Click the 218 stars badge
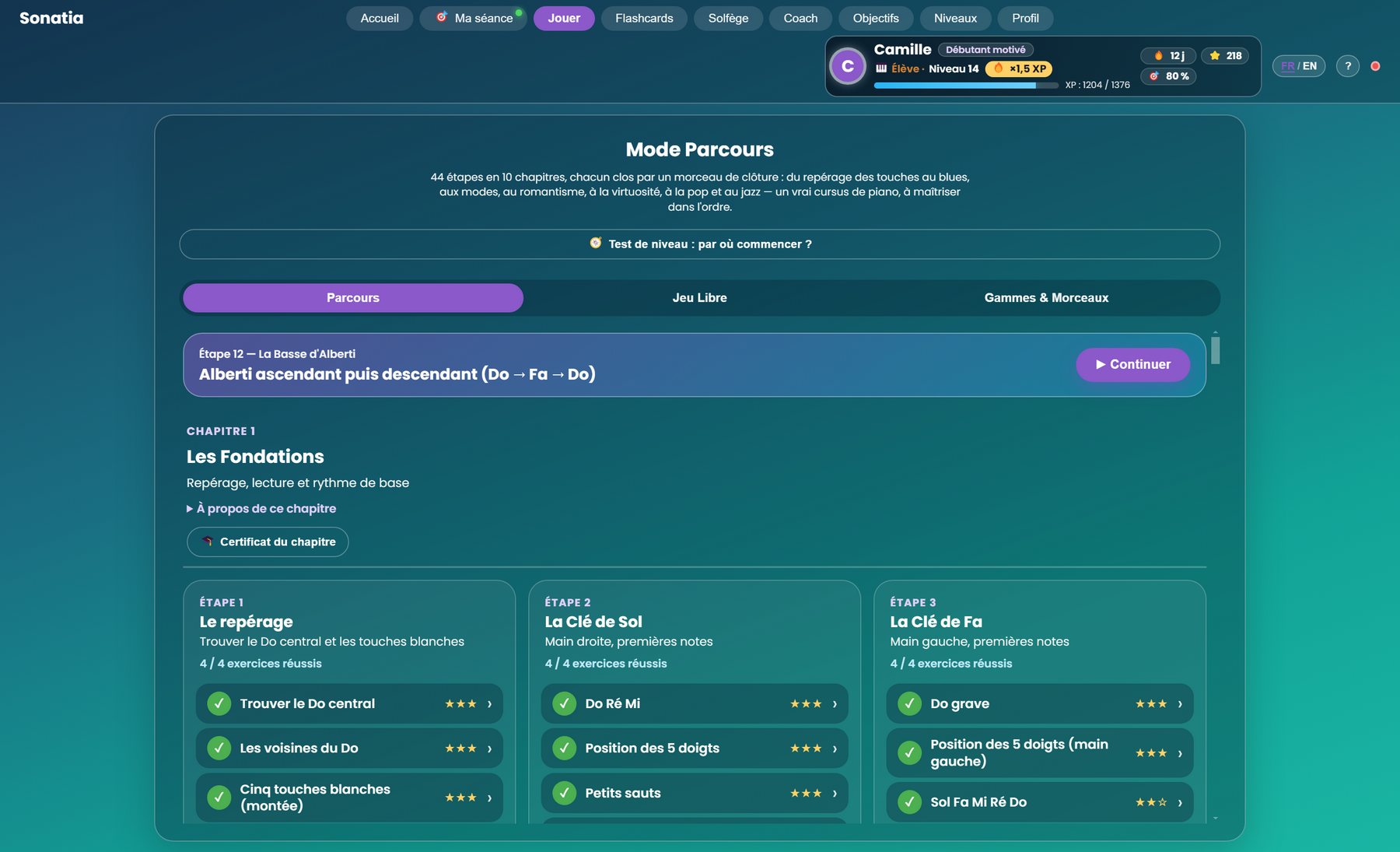Screen dimensions: 1400x852 1225,55
